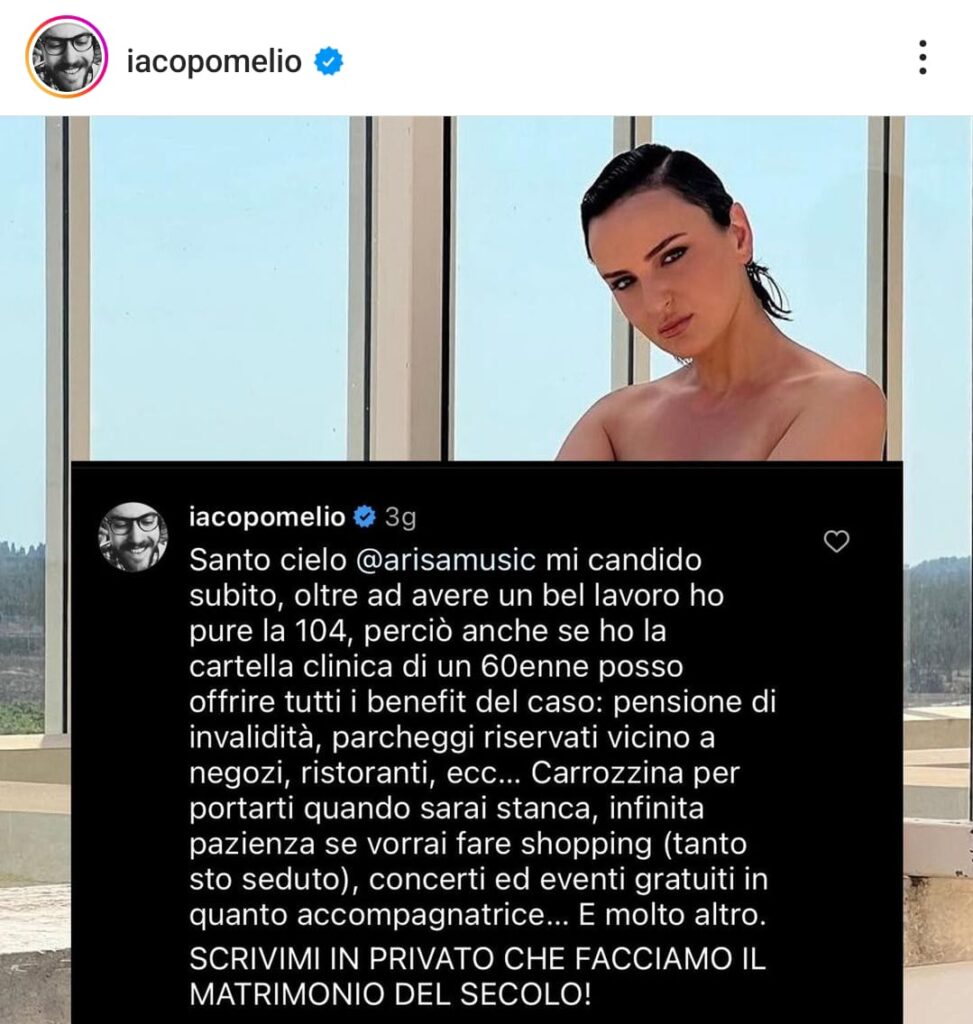Click the "3g" comment timestamp

400,517
